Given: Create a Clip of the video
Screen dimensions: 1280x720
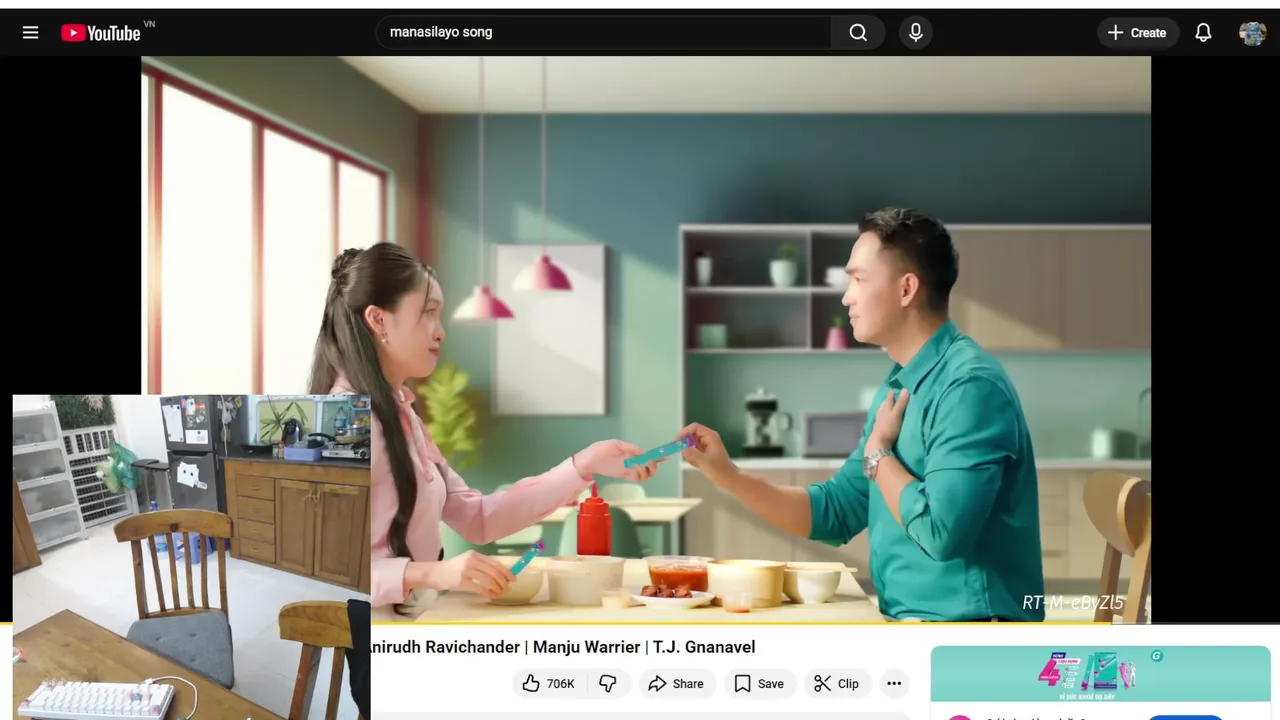Looking at the screenshot, I should (x=837, y=684).
